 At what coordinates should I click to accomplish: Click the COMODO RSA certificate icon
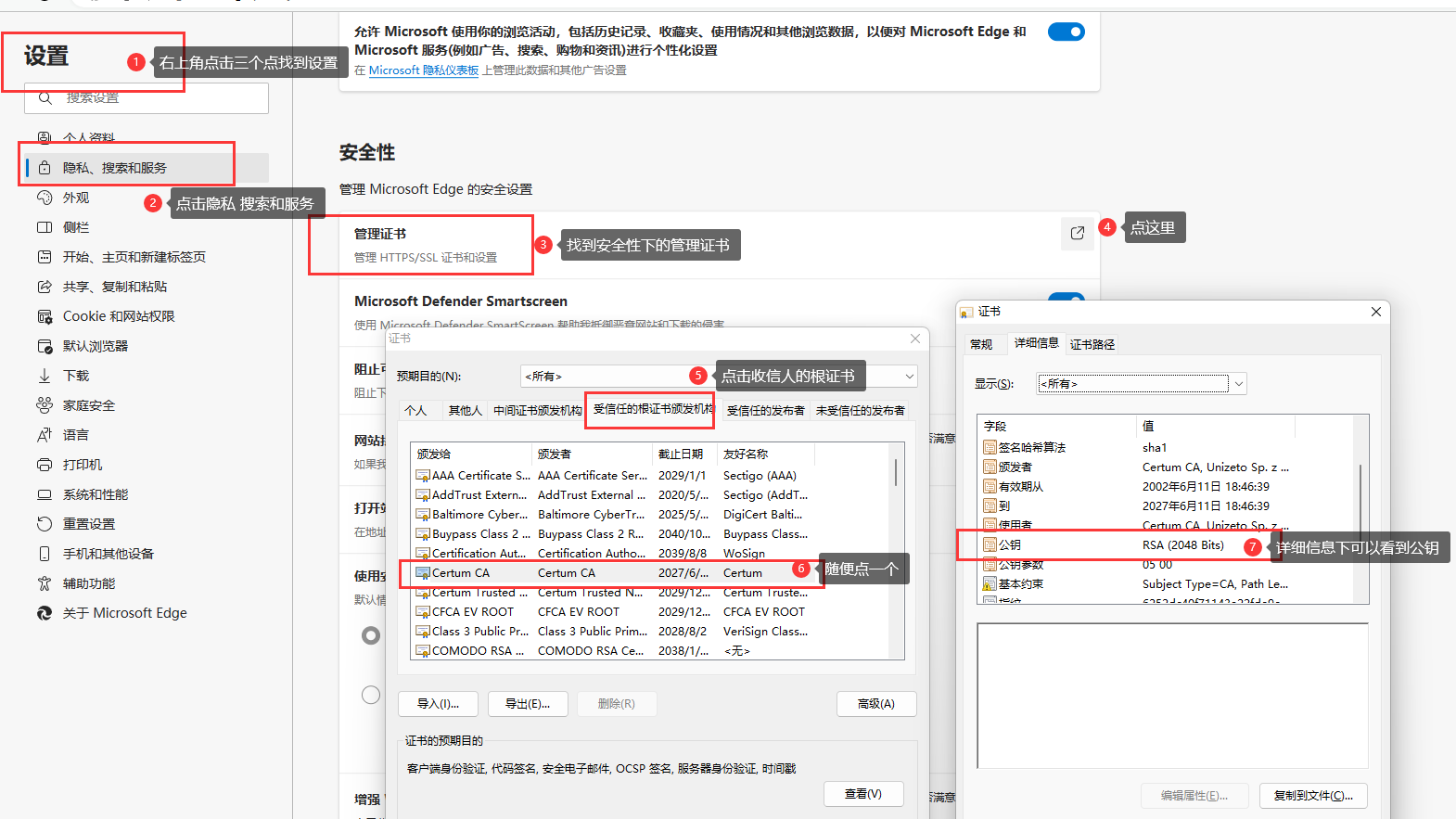click(423, 650)
